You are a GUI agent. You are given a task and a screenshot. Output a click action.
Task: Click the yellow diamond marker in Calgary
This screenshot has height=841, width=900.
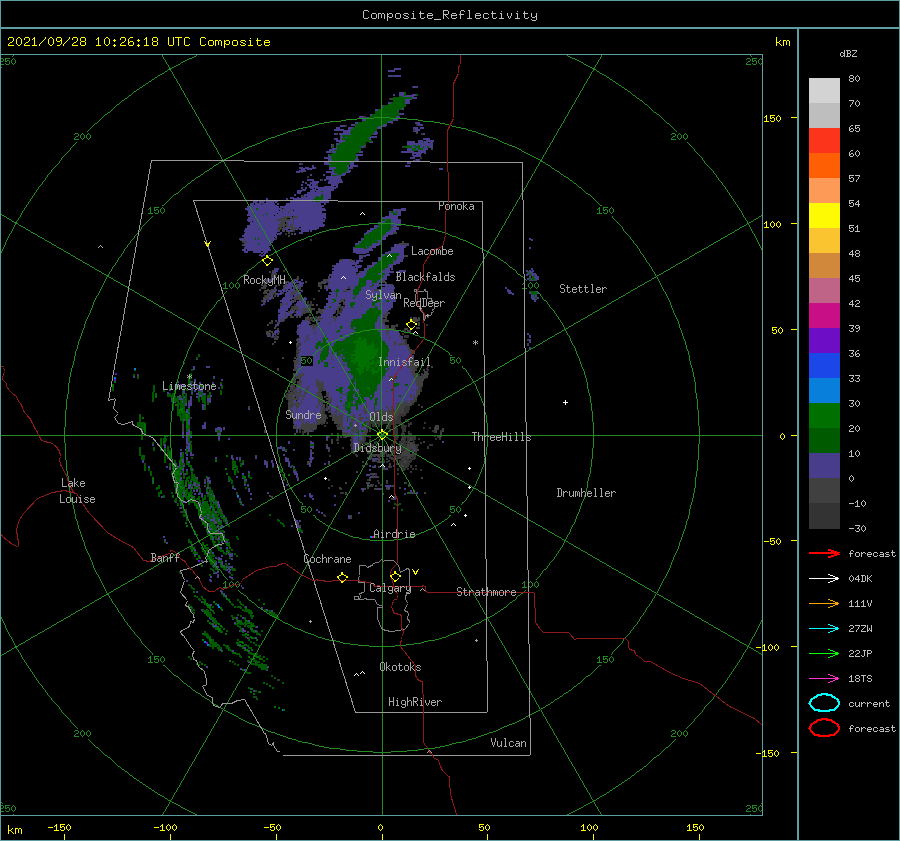[x=395, y=576]
